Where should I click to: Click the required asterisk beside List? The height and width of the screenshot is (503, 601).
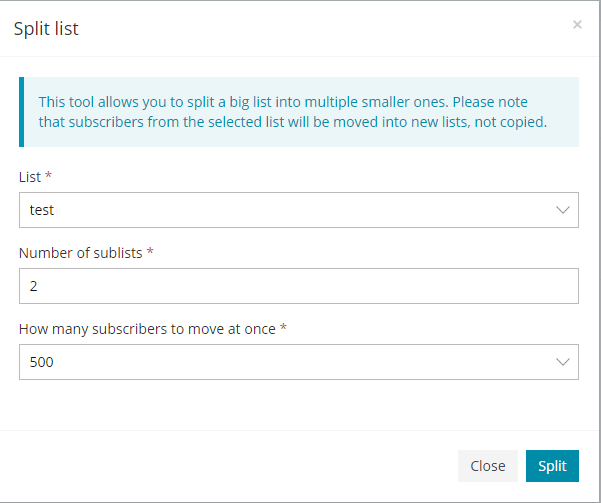(x=49, y=177)
